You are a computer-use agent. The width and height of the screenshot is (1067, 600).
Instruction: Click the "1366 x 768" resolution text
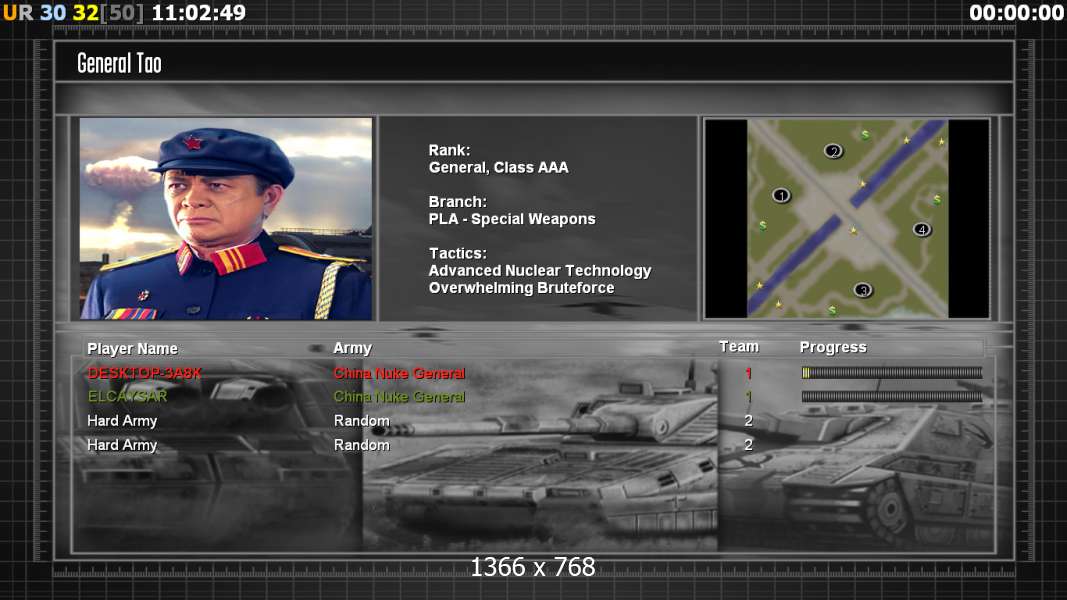click(533, 567)
